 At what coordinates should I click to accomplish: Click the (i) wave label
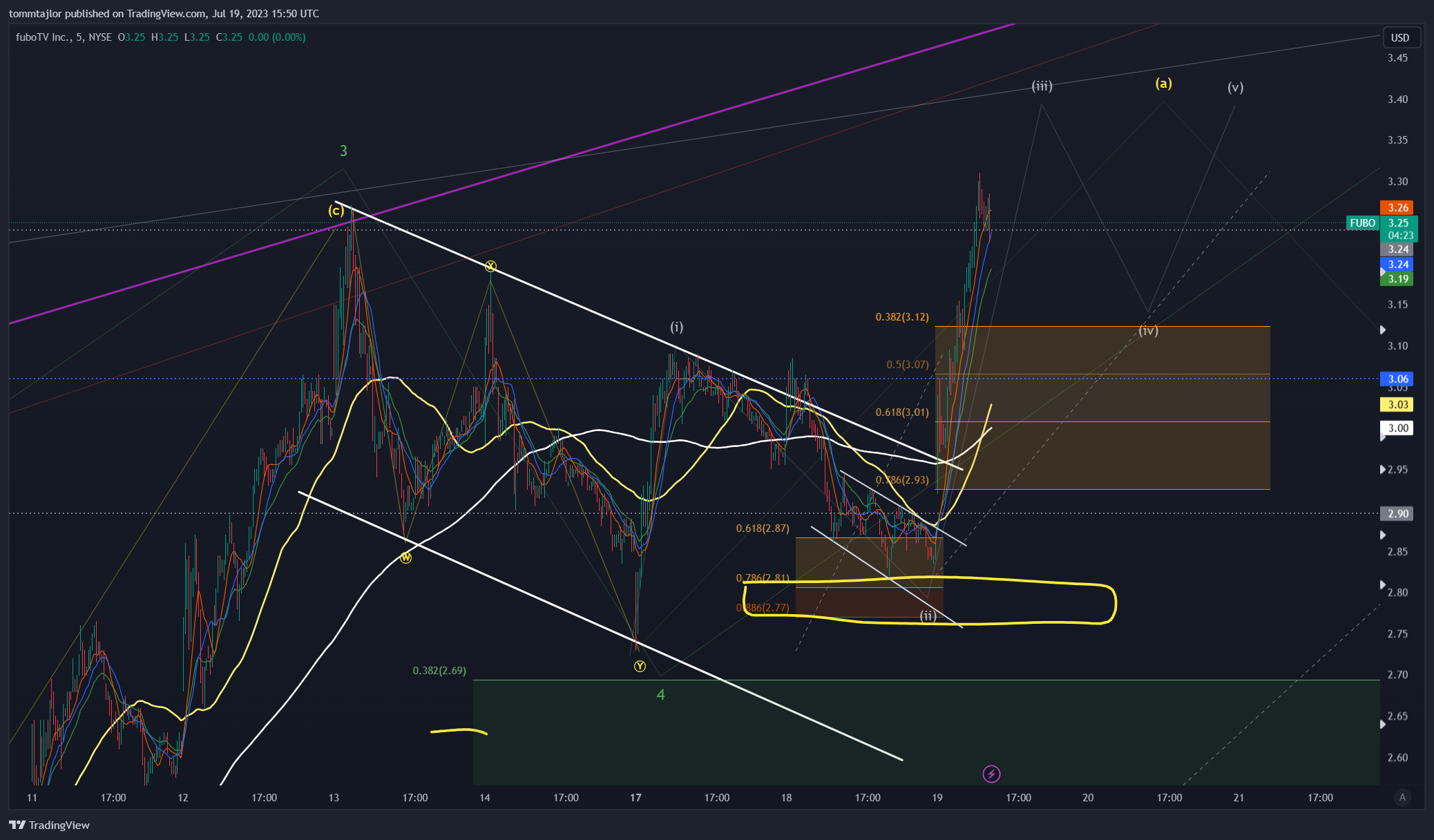click(x=676, y=327)
